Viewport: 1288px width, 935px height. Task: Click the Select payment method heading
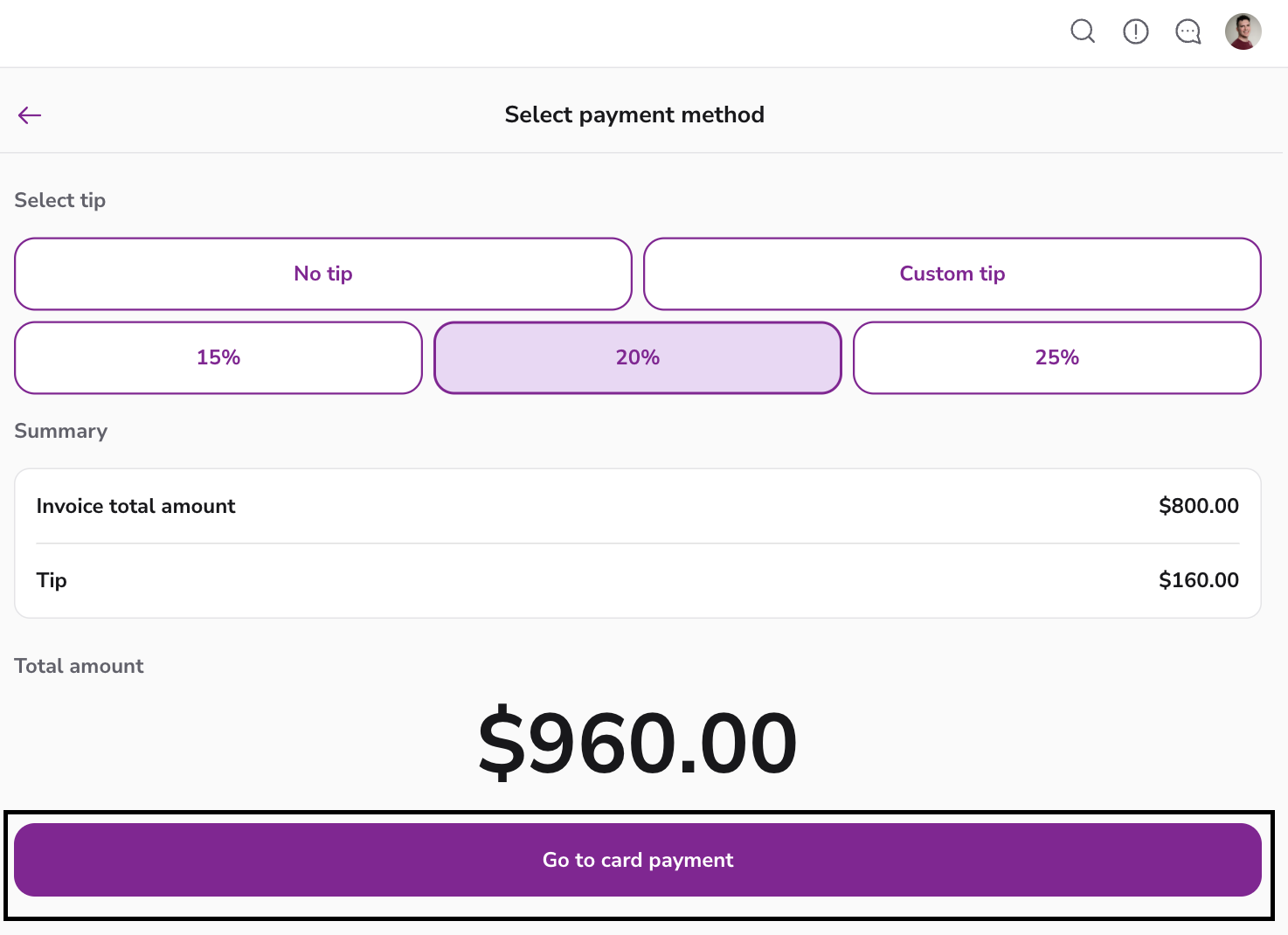tap(634, 114)
